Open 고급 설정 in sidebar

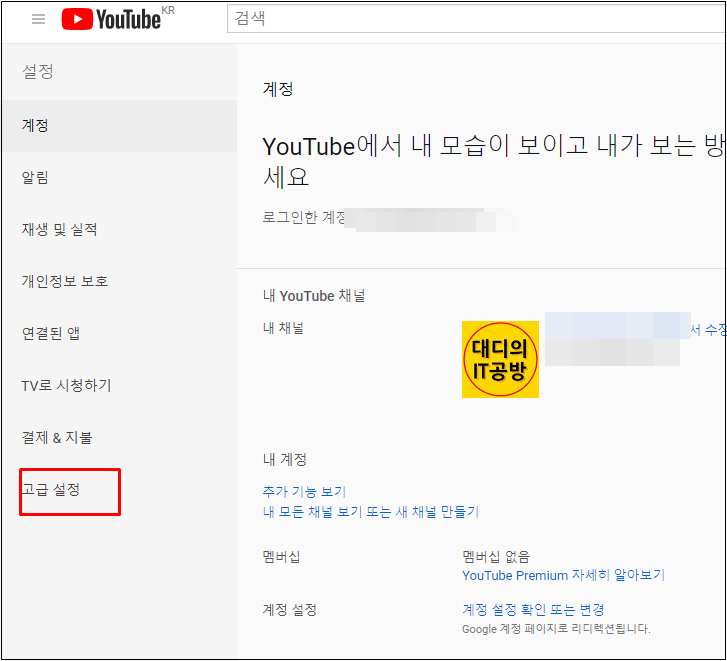(120, 489)
